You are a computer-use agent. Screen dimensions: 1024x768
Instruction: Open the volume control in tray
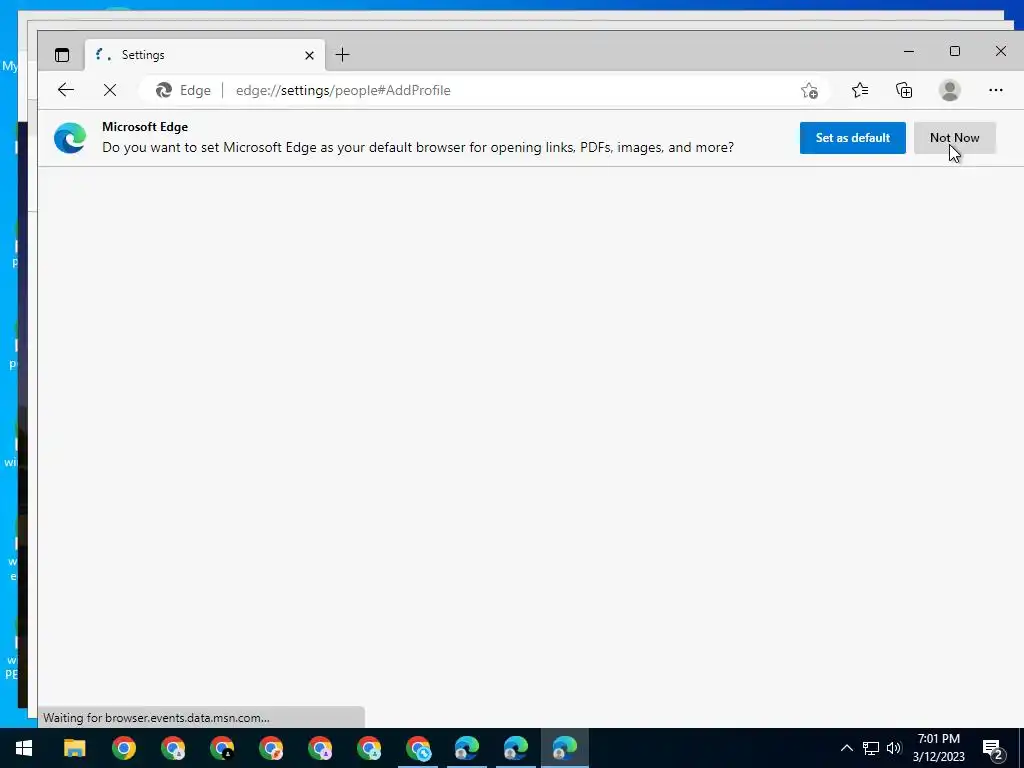pyautogui.click(x=894, y=748)
